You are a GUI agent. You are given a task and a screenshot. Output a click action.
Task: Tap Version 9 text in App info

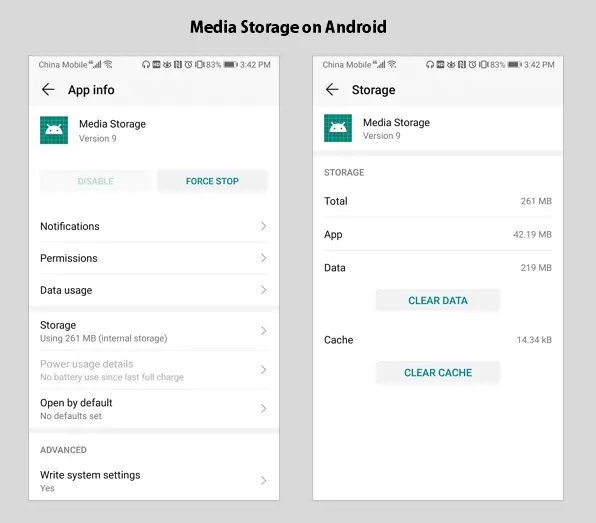tap(98, 138)
